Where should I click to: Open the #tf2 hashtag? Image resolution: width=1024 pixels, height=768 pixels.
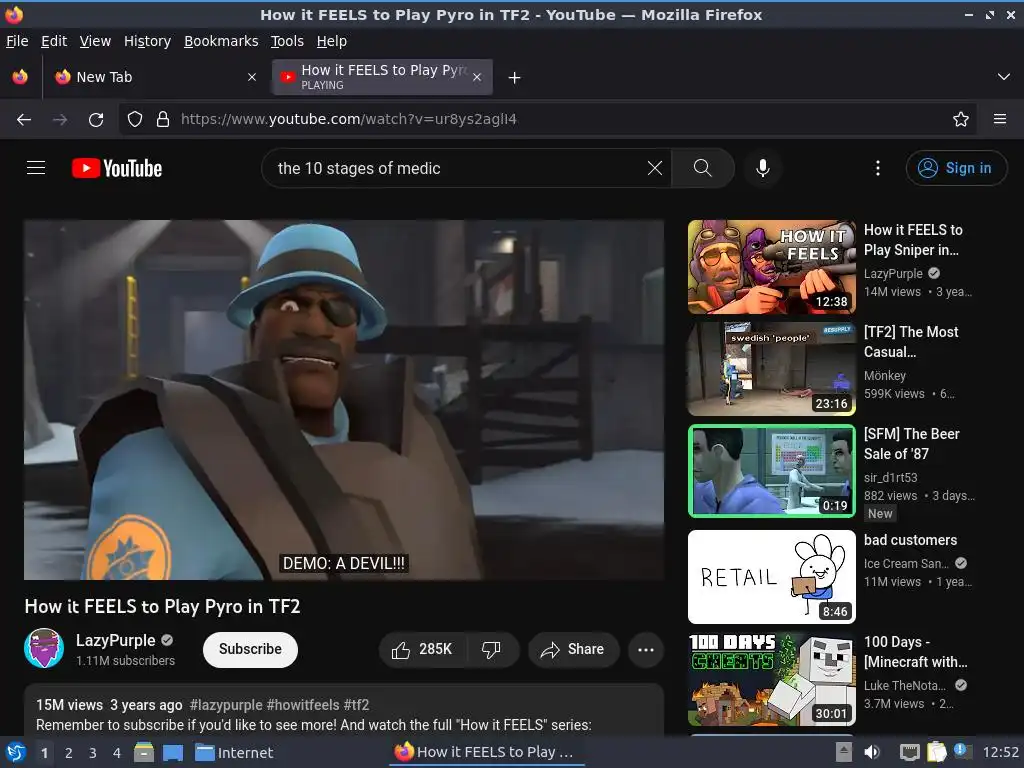(x=357, y=705)
